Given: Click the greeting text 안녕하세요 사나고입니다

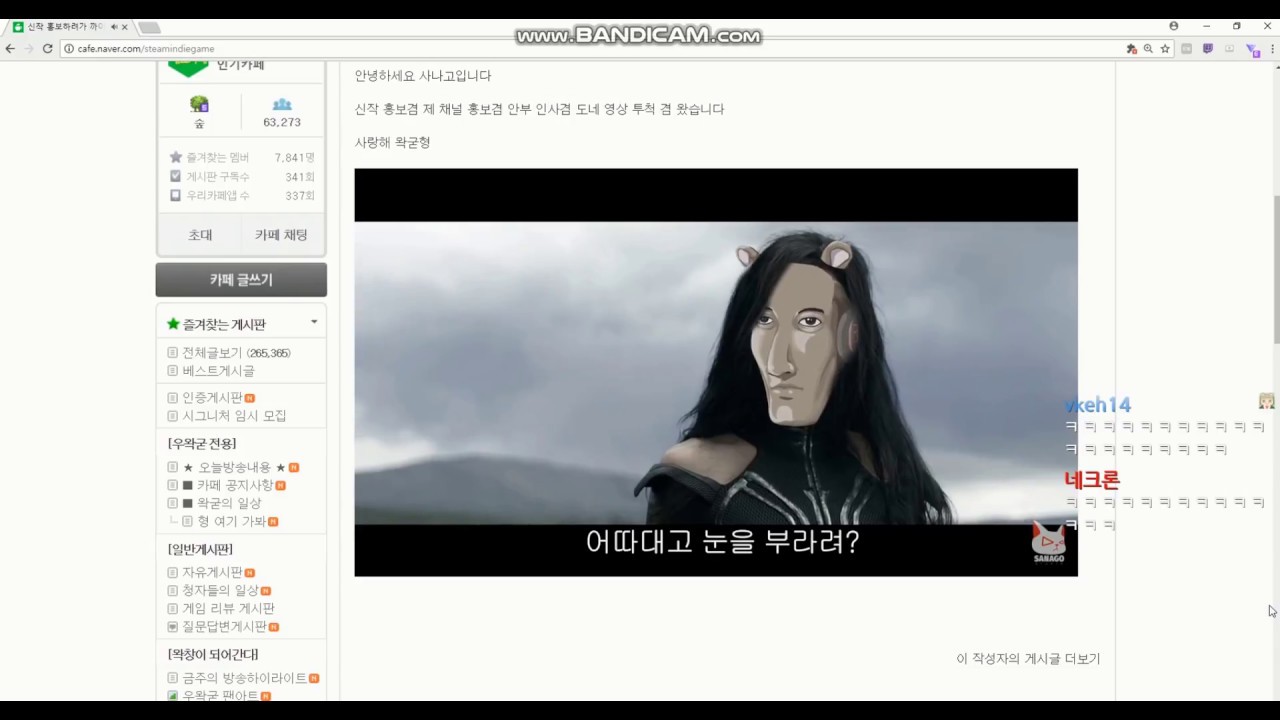Looking at the screenshot, I should click(x=423, y=76).
